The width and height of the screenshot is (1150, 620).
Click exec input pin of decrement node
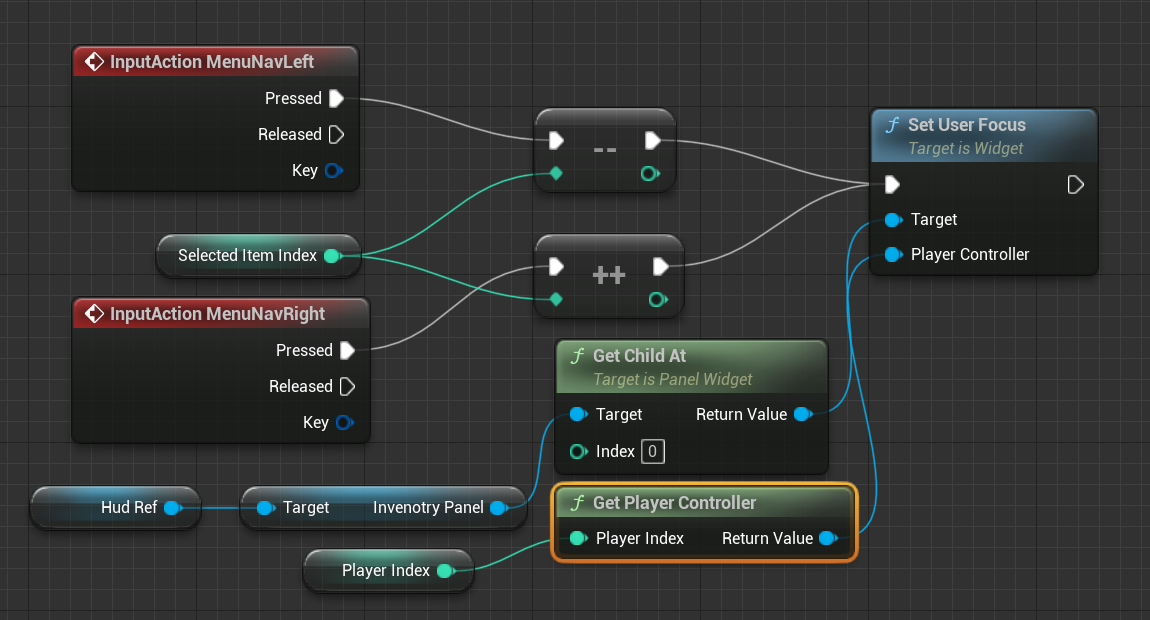point(556,140)
